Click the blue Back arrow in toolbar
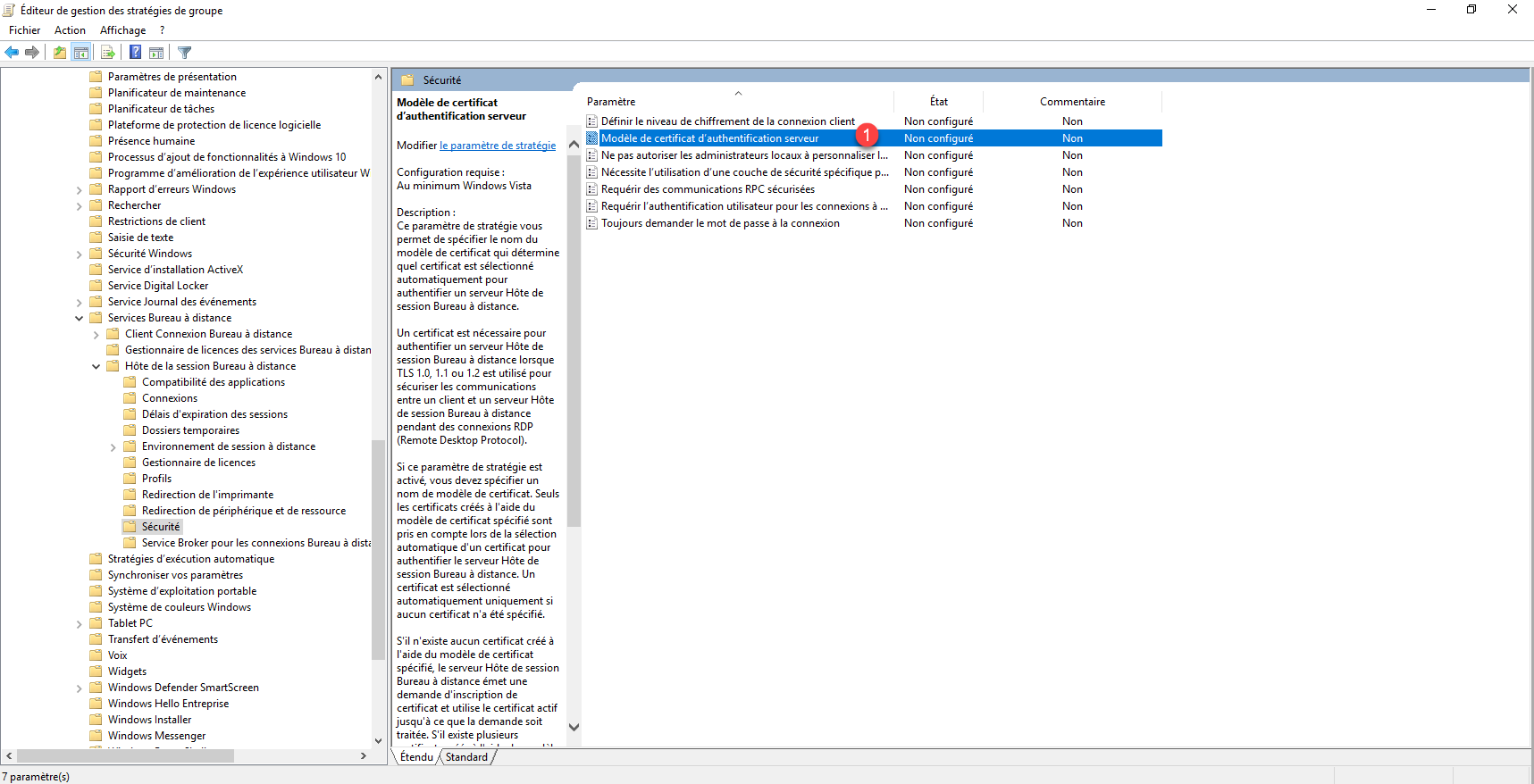This screenshot has width=1534, height=784. tap(12, 53)
